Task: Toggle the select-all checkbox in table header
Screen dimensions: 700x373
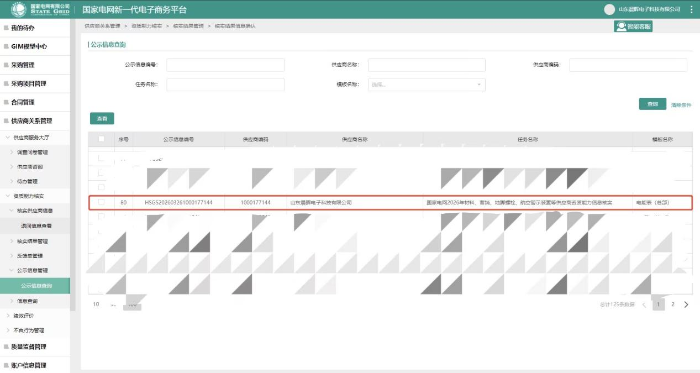Action: coord(101,139)
